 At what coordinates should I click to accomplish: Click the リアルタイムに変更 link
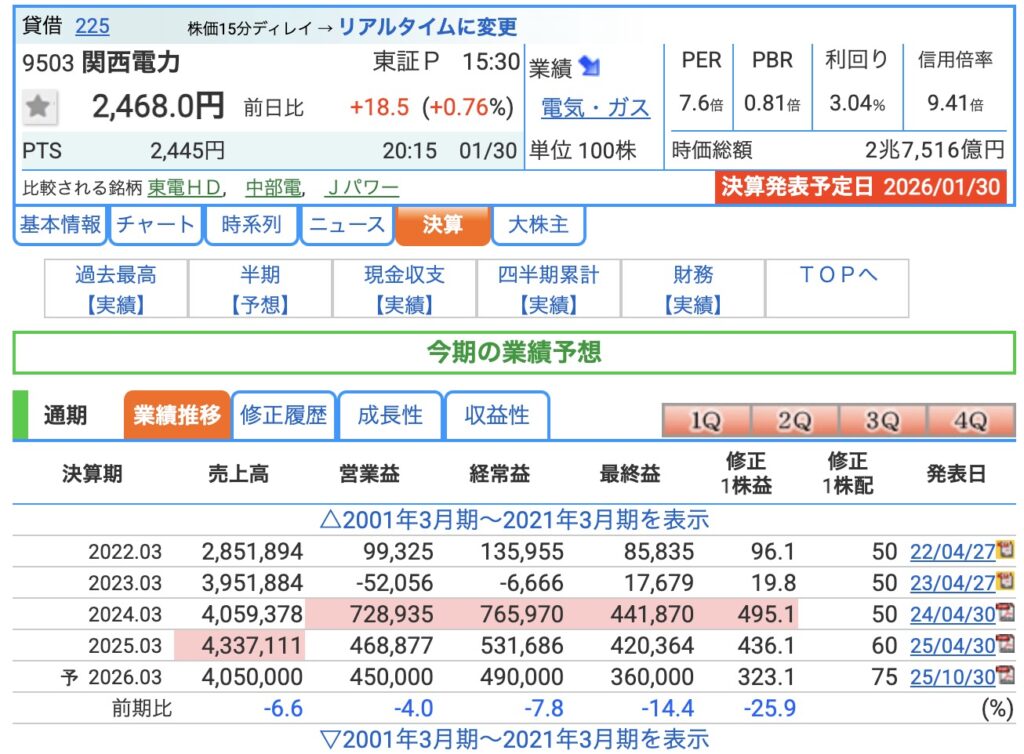click(428, 27)
